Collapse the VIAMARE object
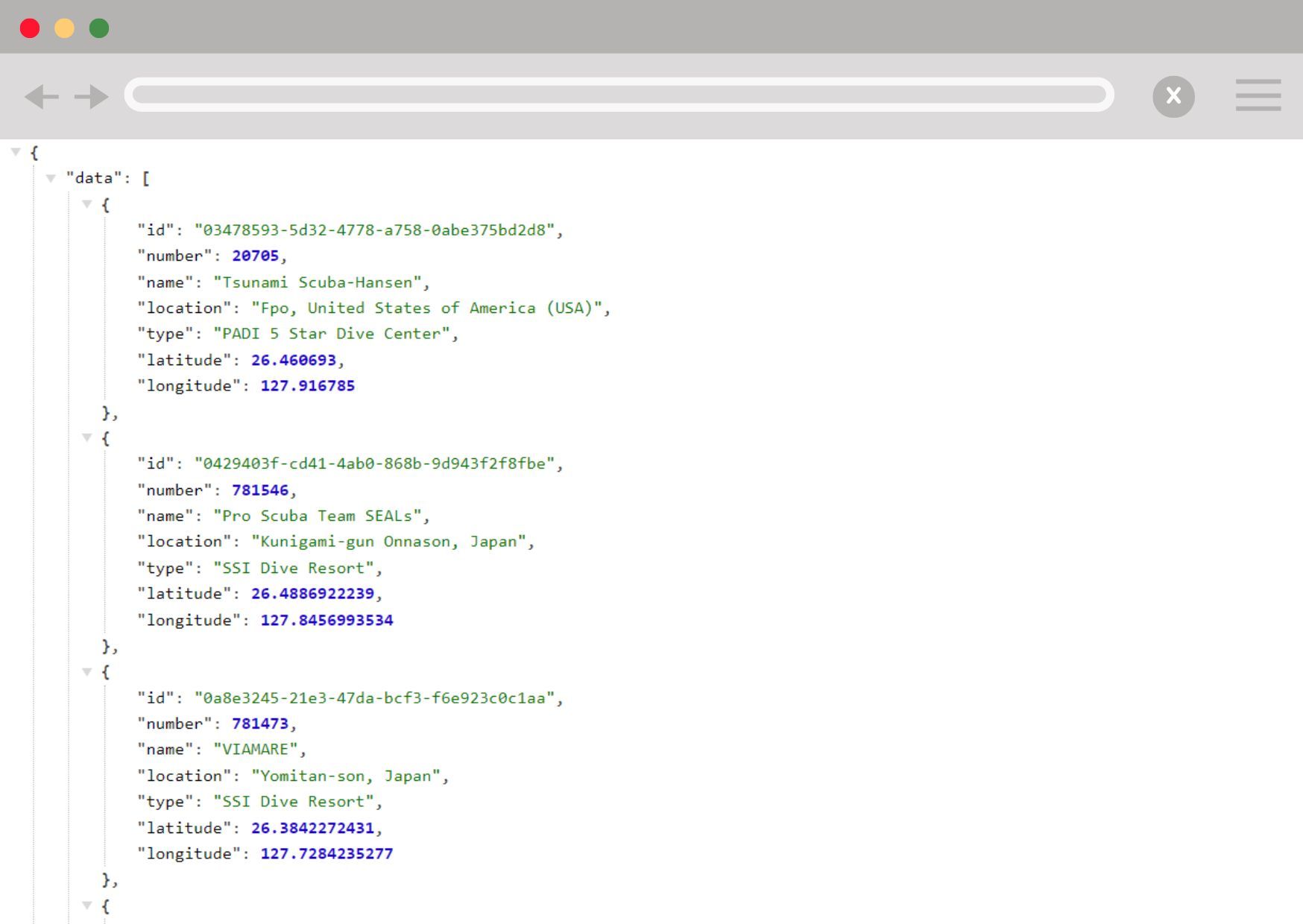The image size is (1303, 924). coord(86,672)
